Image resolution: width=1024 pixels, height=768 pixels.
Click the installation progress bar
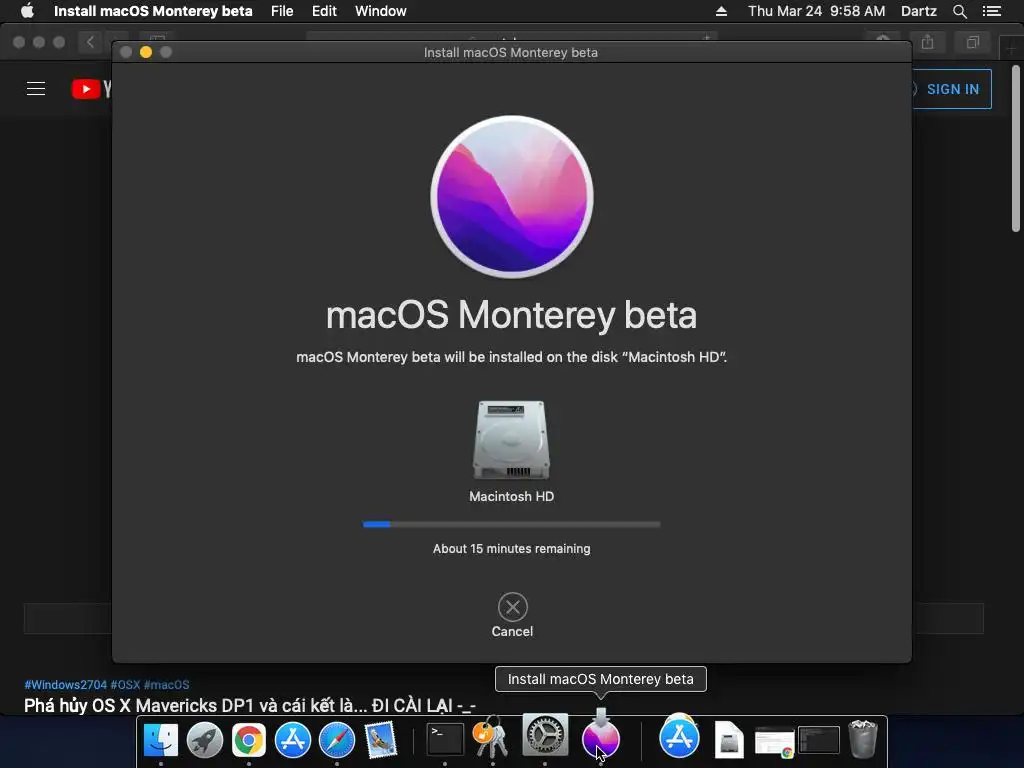pos(511,524)
